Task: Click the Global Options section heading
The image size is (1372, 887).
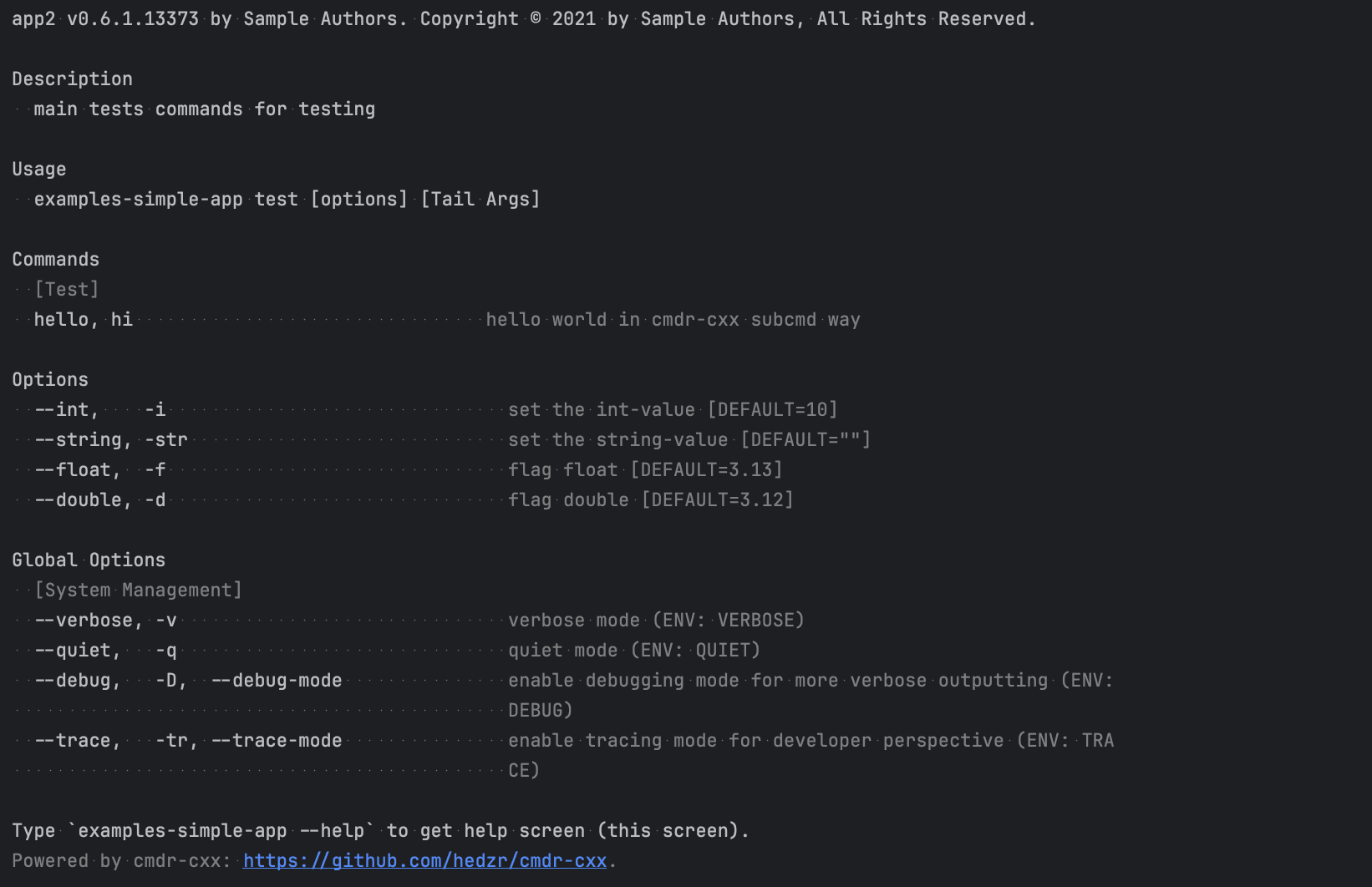Action: click(x=89, y=560)
